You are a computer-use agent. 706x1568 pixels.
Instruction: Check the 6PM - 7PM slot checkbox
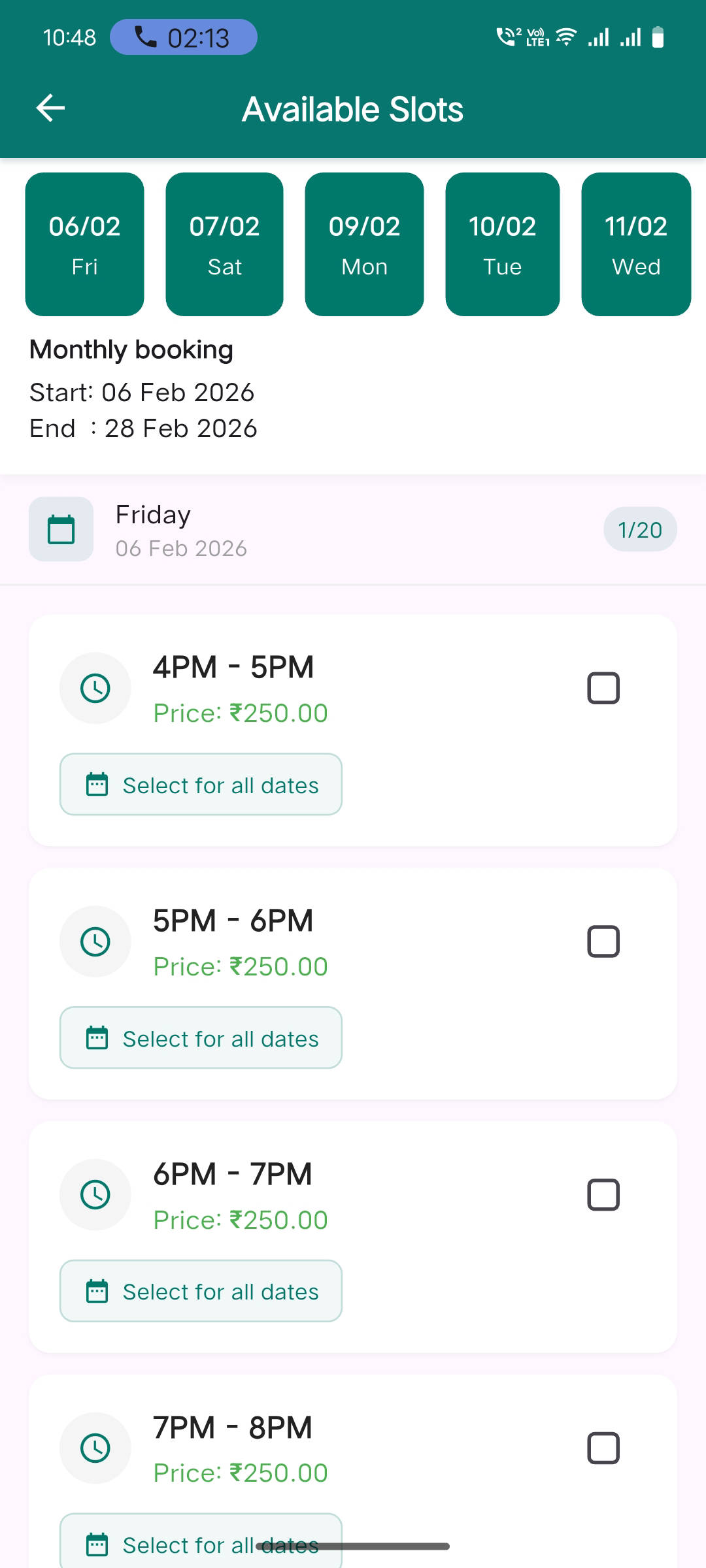point(603,1195)
